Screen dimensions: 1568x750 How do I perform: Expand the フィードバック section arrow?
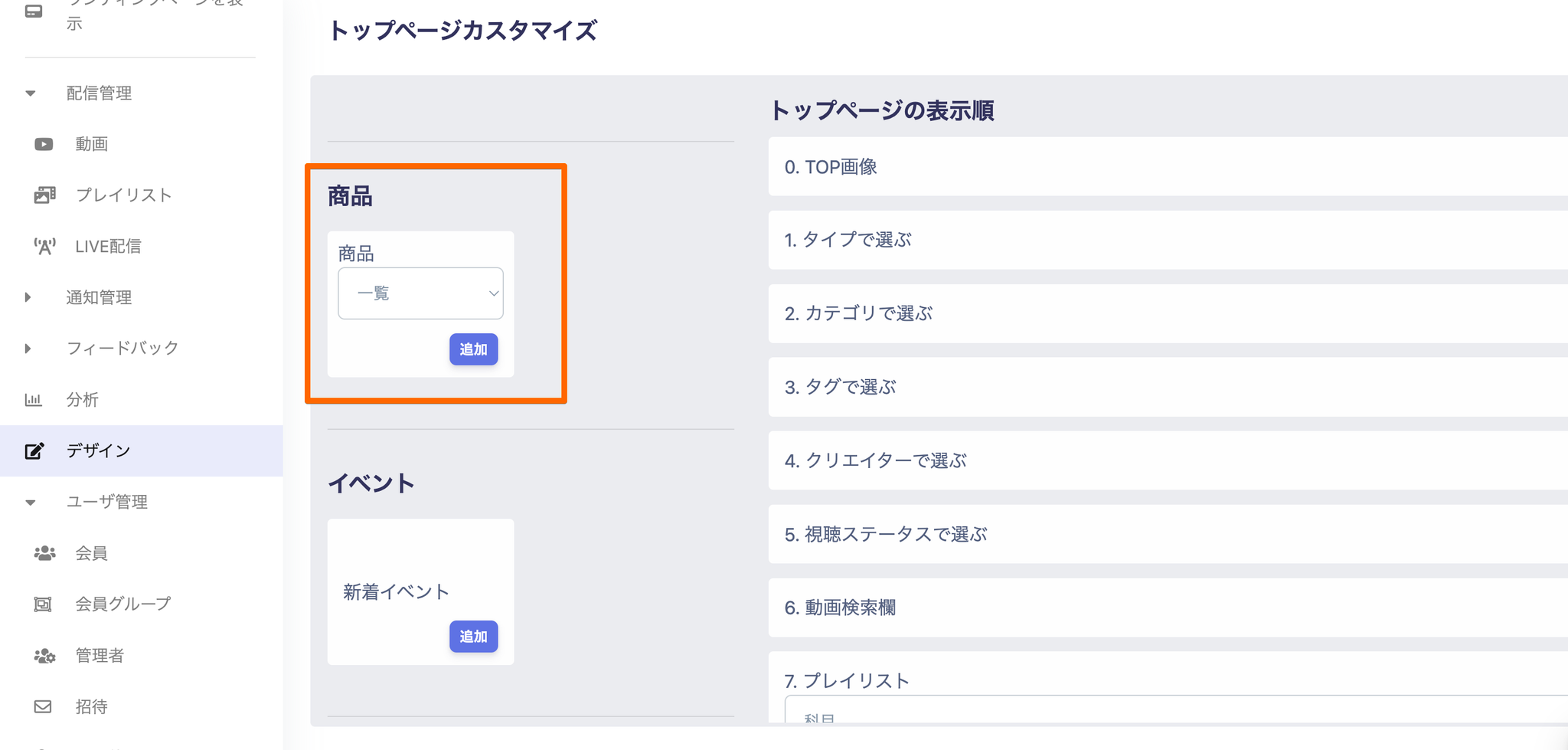tap(28, 349)
